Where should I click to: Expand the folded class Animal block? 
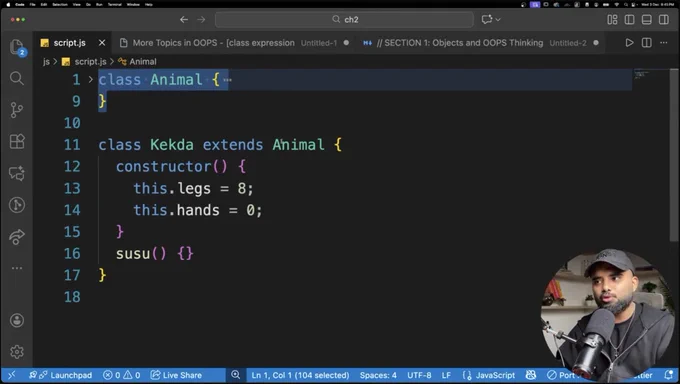[90, 79]
